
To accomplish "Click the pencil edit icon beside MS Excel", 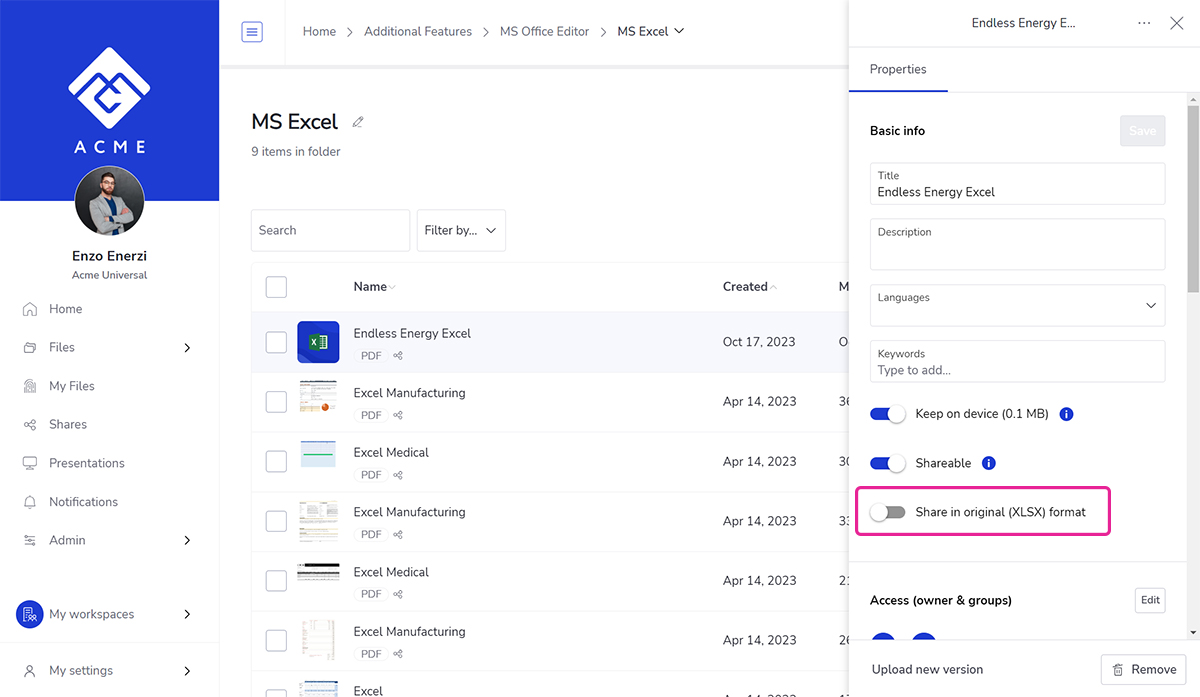I will coord(358,122).
